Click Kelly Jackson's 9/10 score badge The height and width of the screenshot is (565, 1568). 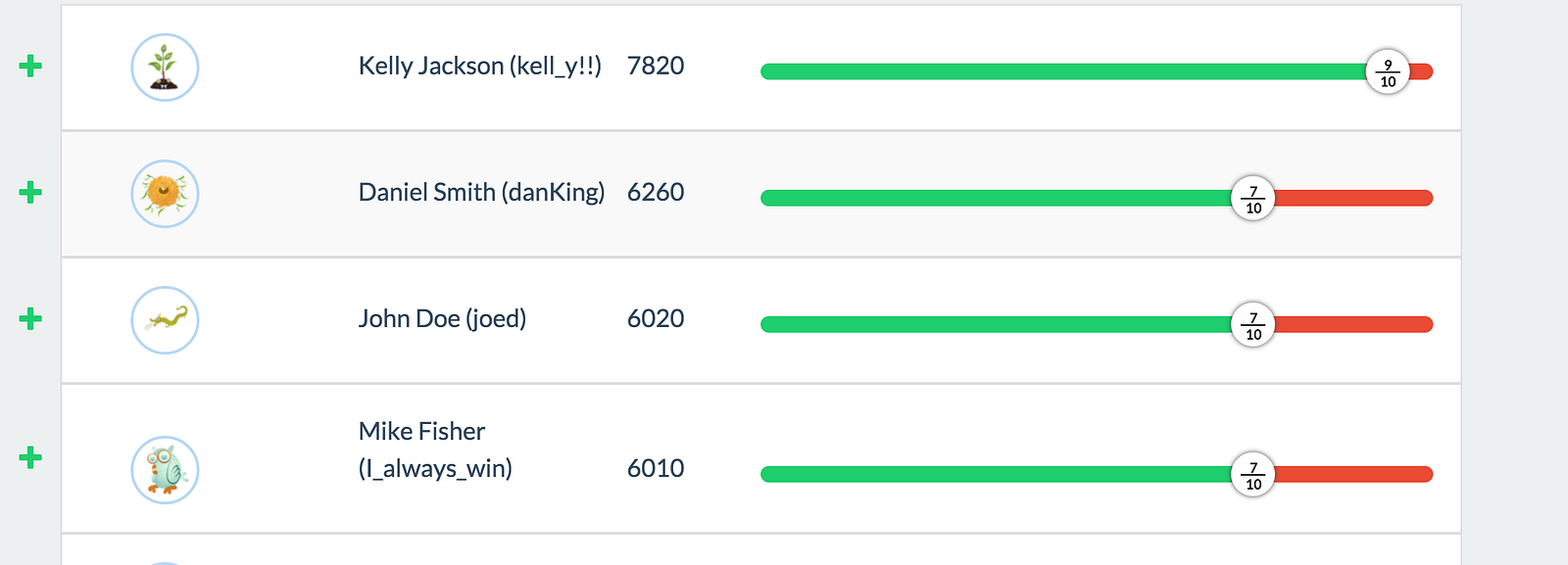[1388, 71]
